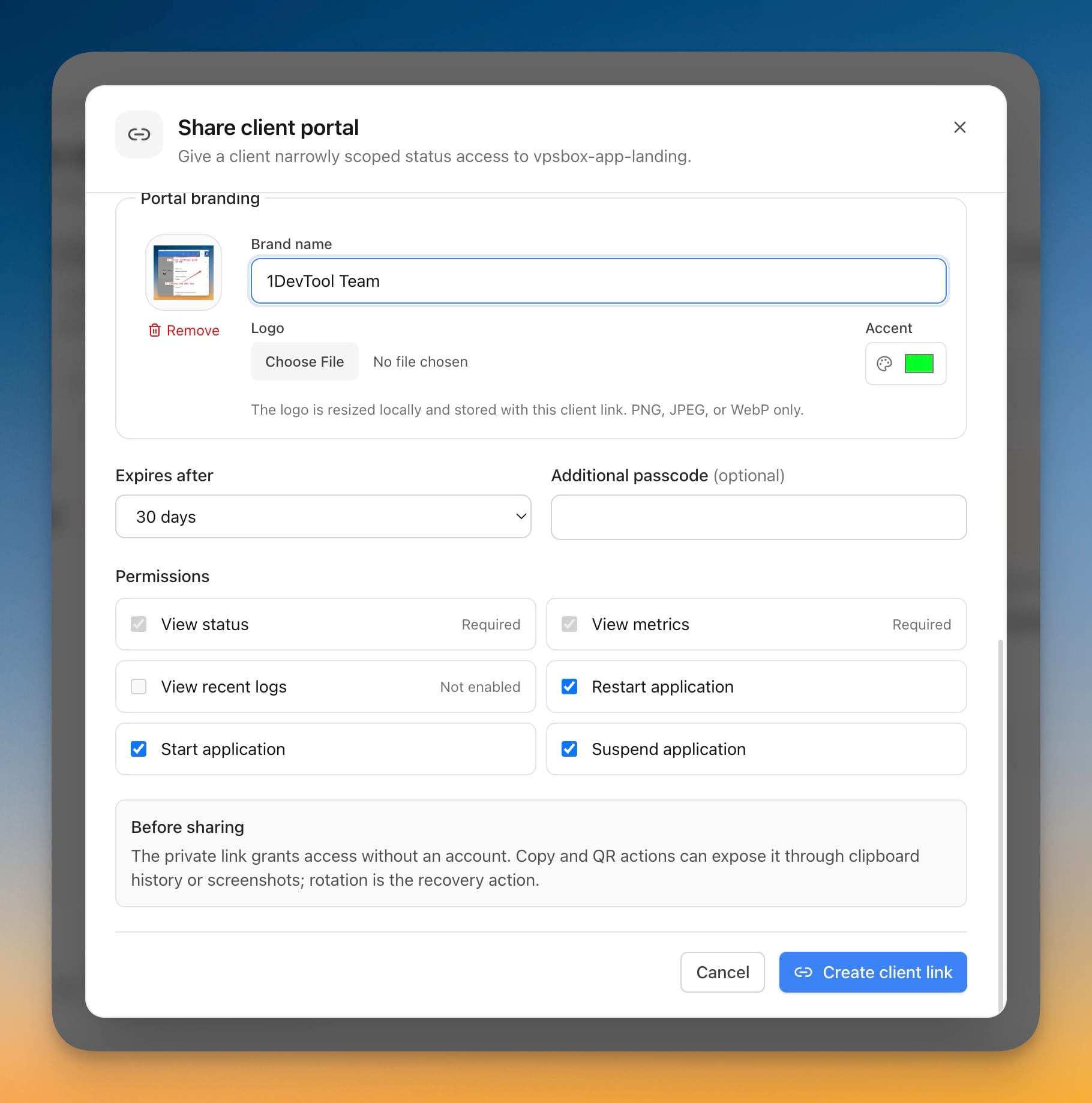
Task: Enable View recent logs permission
Action: pos(139,687)
